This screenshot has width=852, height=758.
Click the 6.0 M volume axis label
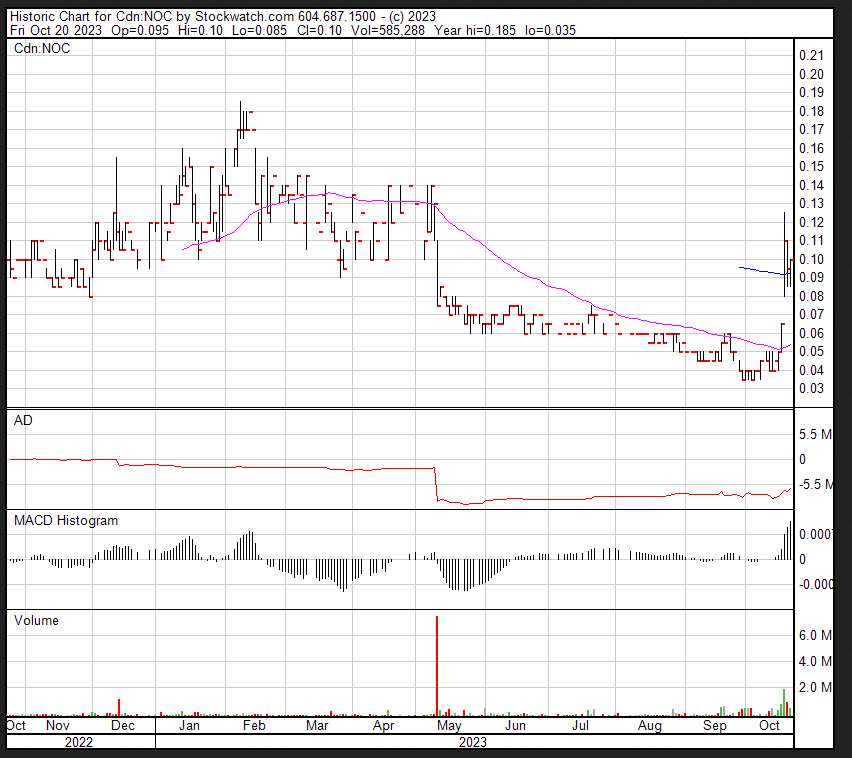(816, 635)
